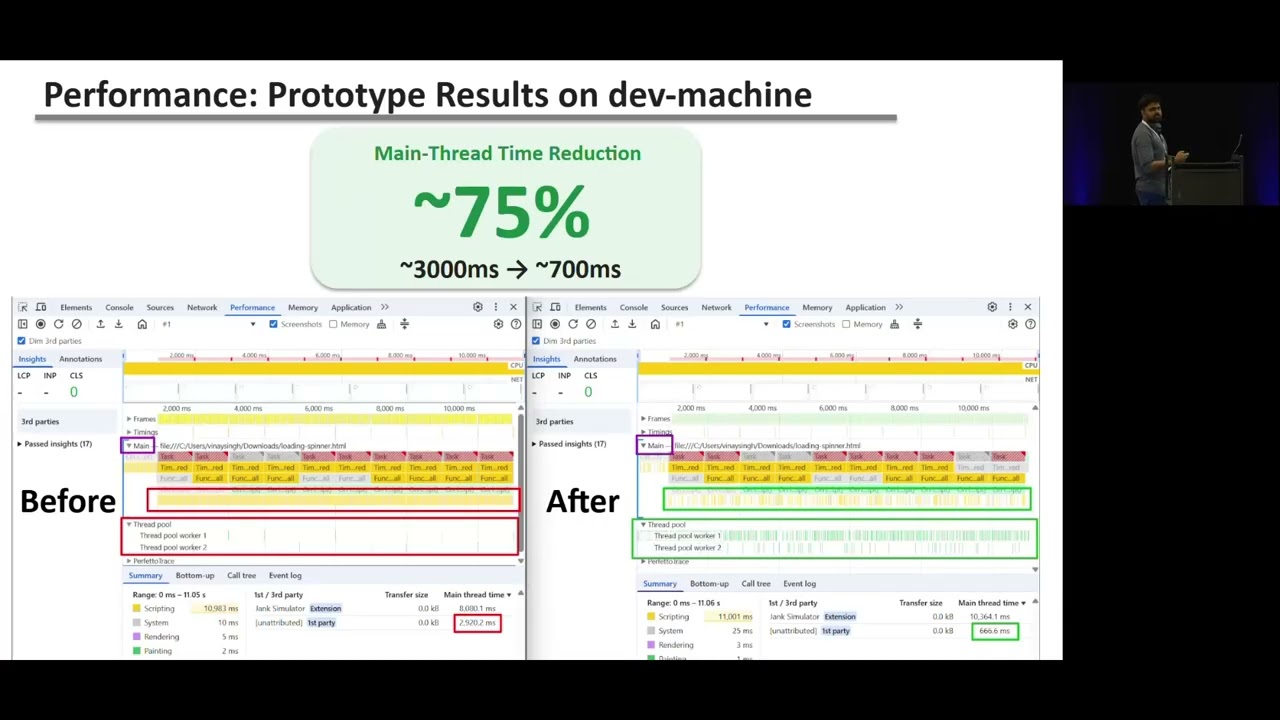Click collect garbage icon in After panel
This screenshot has width=1280, height=720.
click(x=894, y=324)
